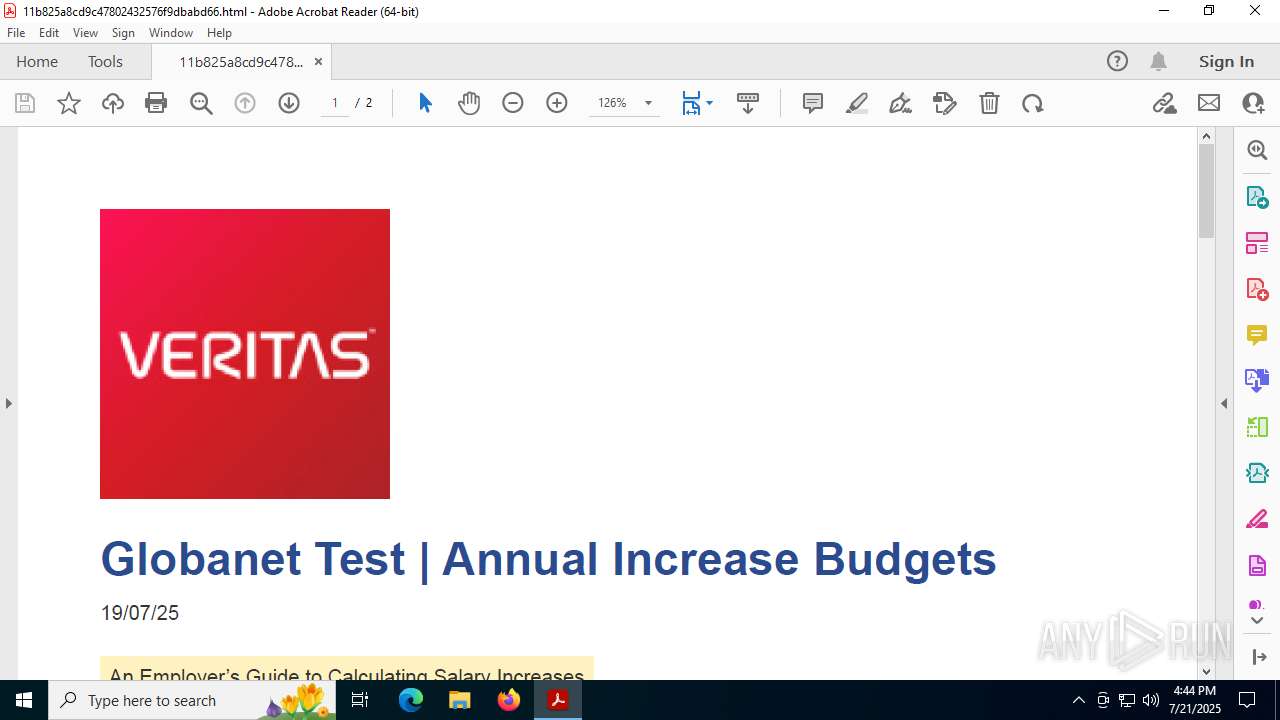The width and height of the screenshot is (1280, 720).
Task: Show more tools chevron in sidebar
Action: tap(1257, 621)
